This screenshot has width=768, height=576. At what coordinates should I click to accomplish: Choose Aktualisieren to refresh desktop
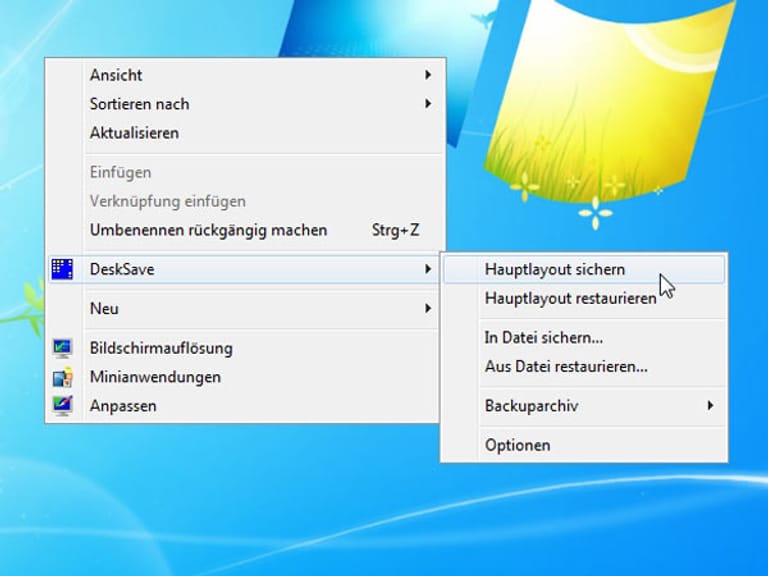coord(245,133)
